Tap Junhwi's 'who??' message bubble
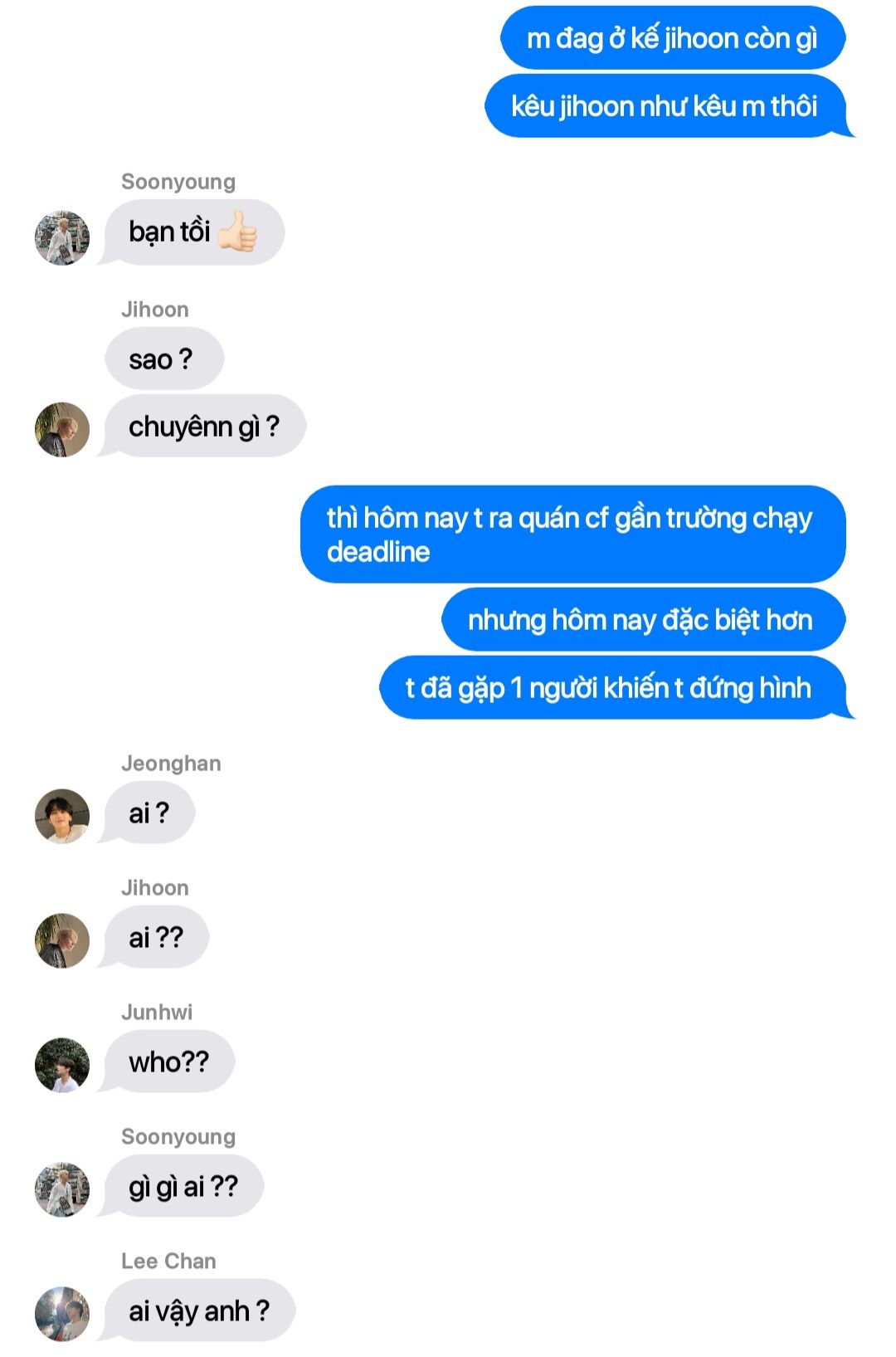 click(168, 1062)
